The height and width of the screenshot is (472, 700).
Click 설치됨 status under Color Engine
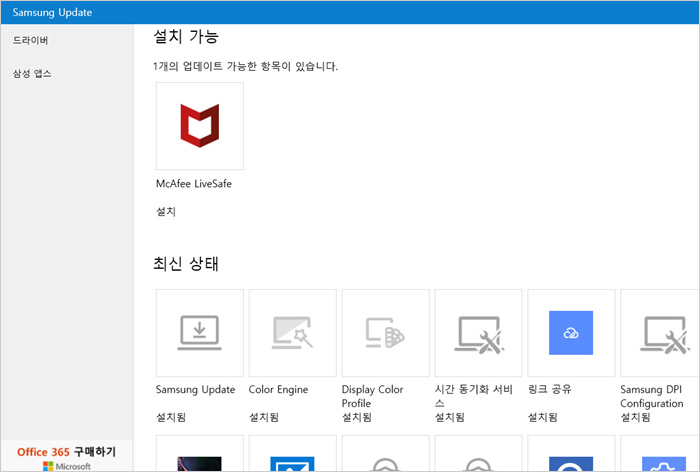(263, 417)
